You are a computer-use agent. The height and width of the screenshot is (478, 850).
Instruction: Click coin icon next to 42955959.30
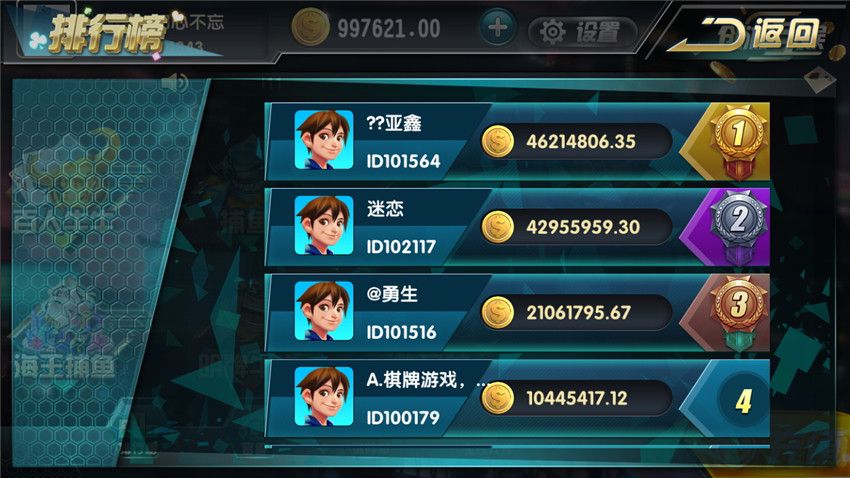point(497,227)
